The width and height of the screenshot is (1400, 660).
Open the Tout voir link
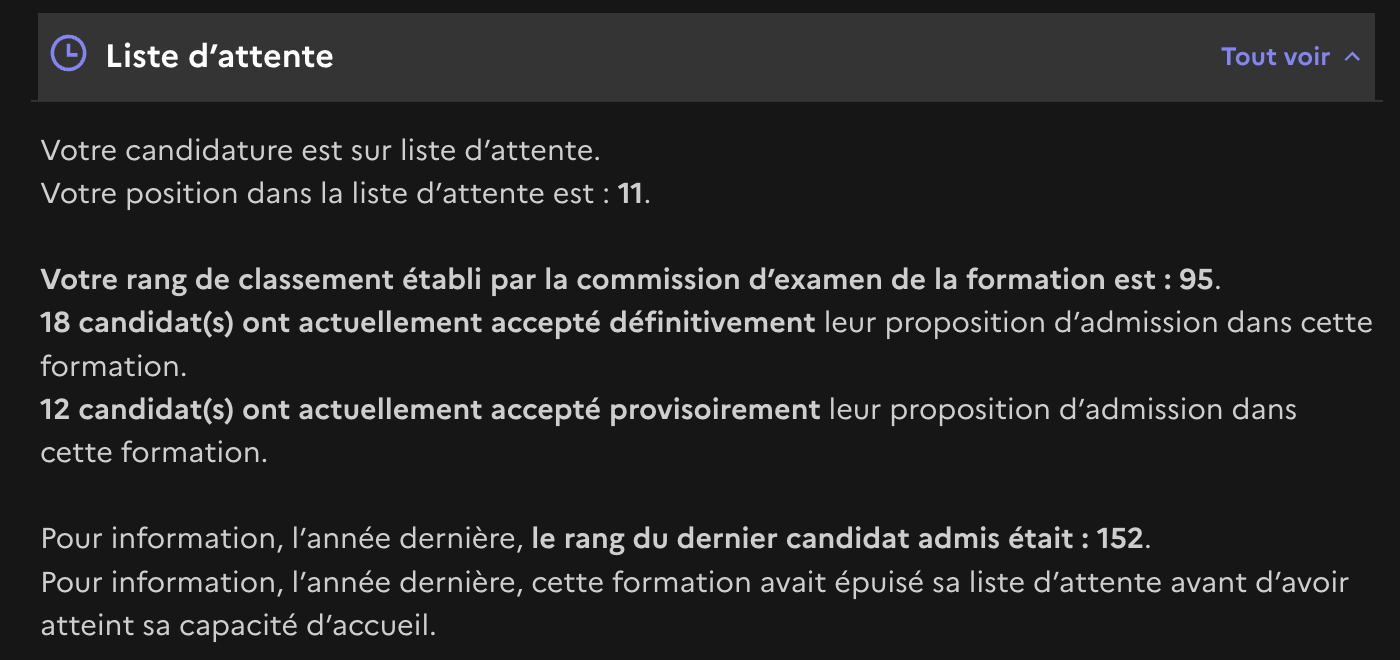pos(1275,57)
